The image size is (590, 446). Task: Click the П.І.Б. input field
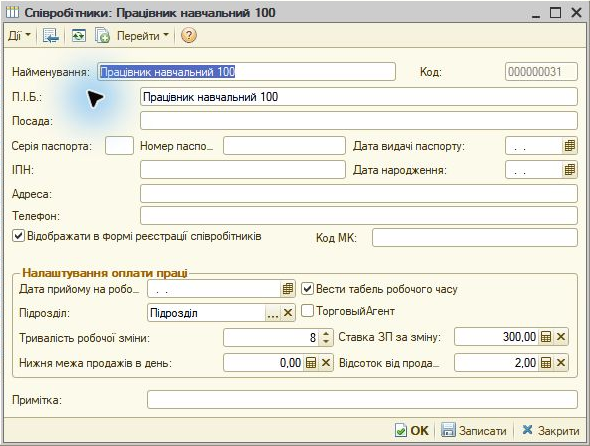tap(359, 97)
